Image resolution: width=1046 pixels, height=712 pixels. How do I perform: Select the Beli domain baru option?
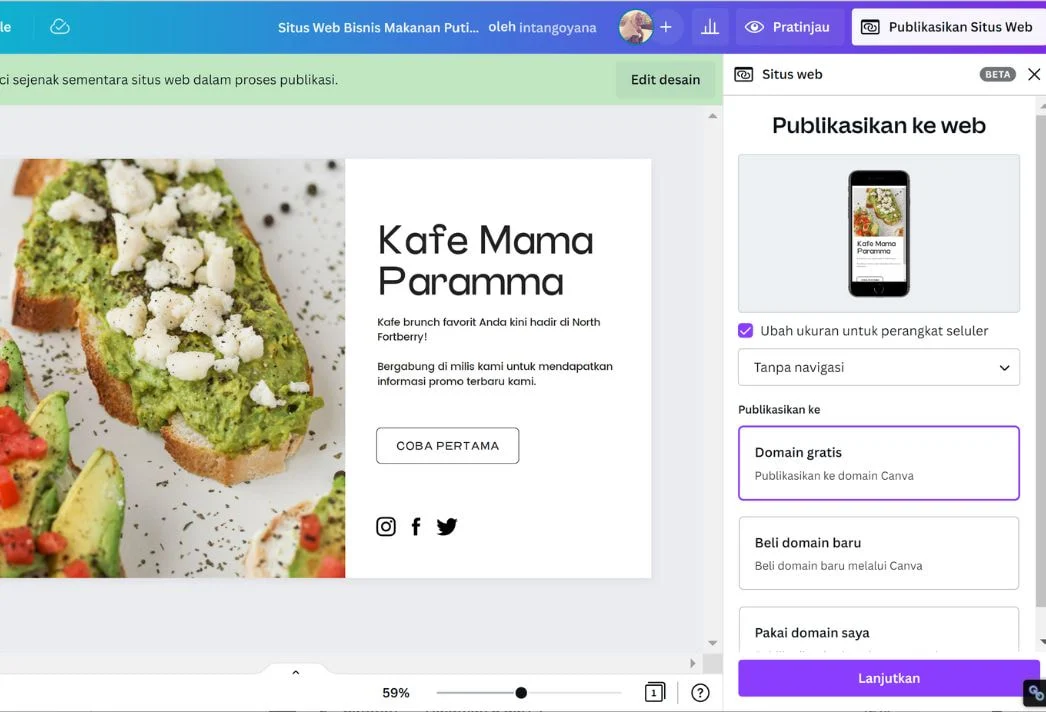pyautogui.click(x=879, y=553)
